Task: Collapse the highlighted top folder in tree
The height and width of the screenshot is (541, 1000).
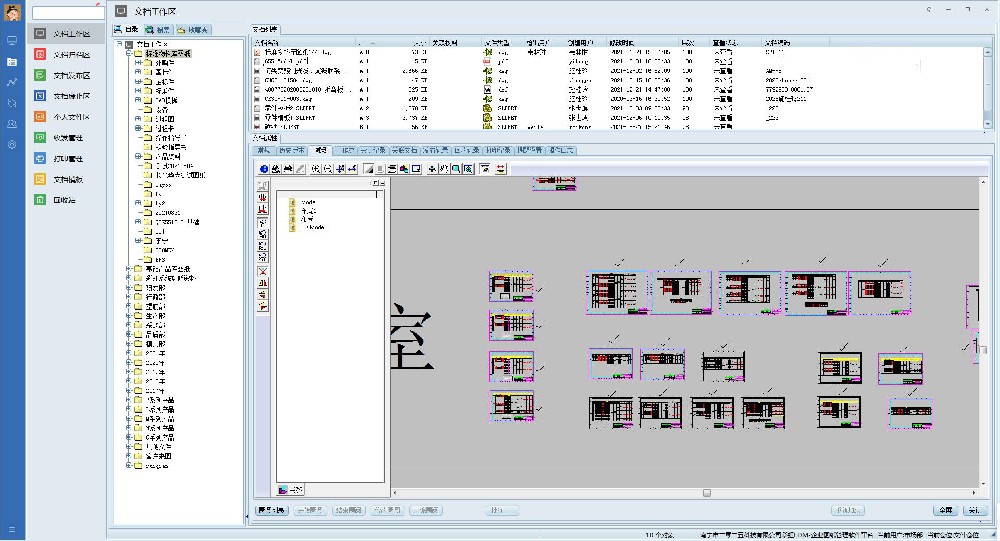Action: click(x=129, y=53)
